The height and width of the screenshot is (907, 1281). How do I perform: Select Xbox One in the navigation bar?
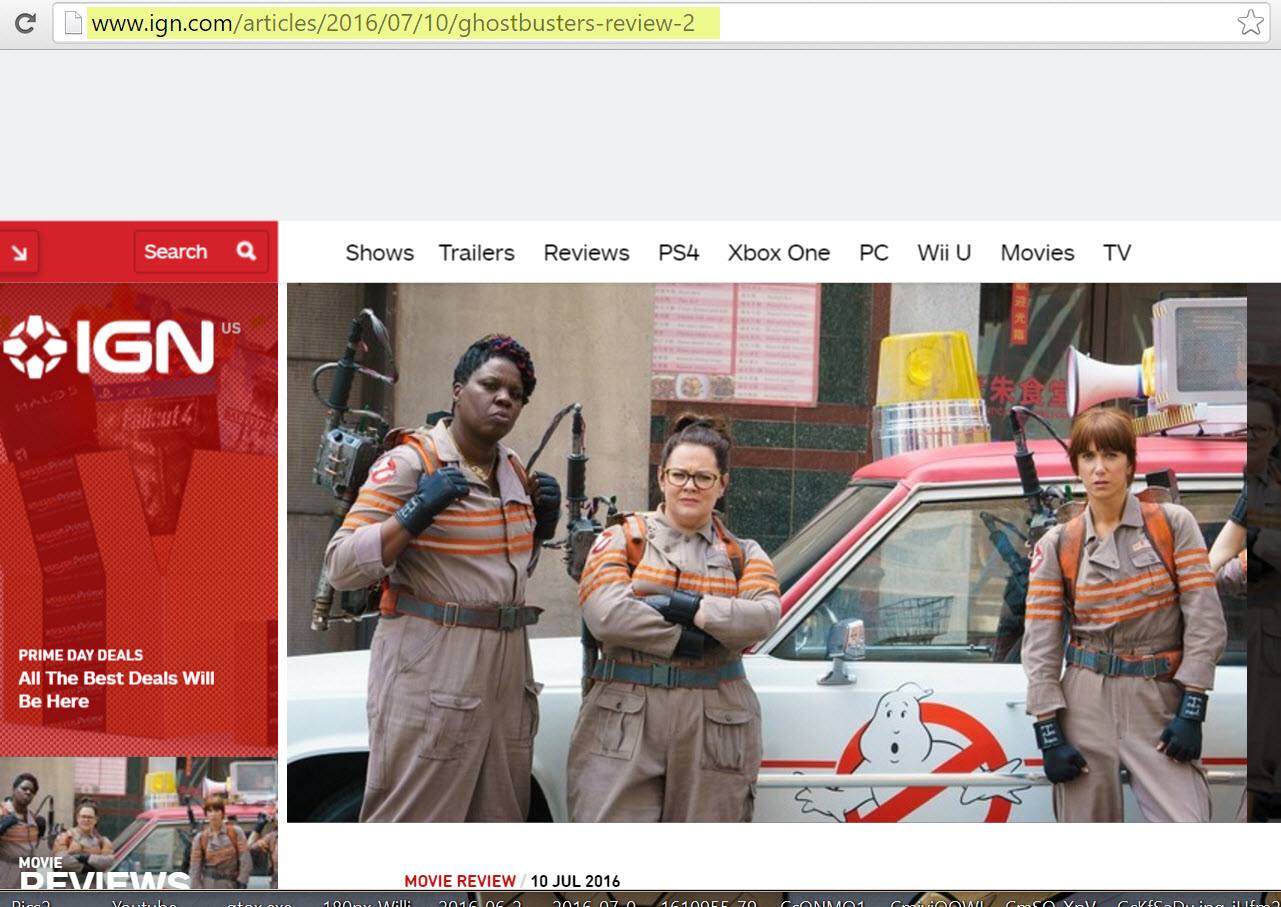[x=779, y=253]
